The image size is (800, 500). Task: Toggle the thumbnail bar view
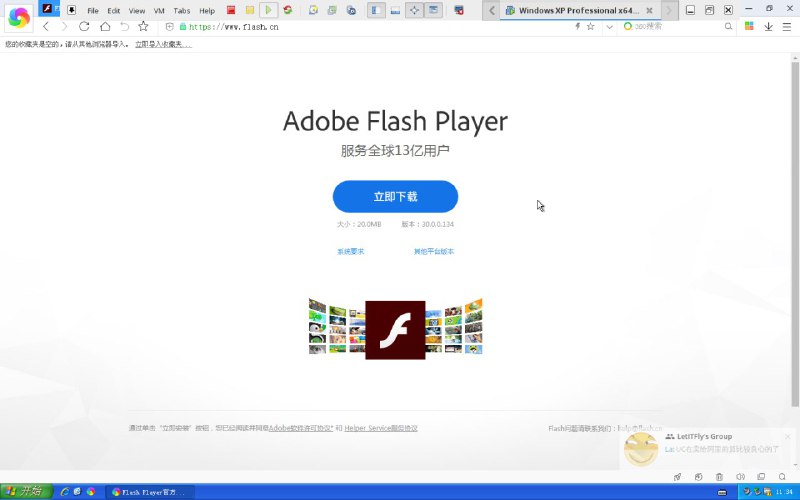[x=395, y=10]
